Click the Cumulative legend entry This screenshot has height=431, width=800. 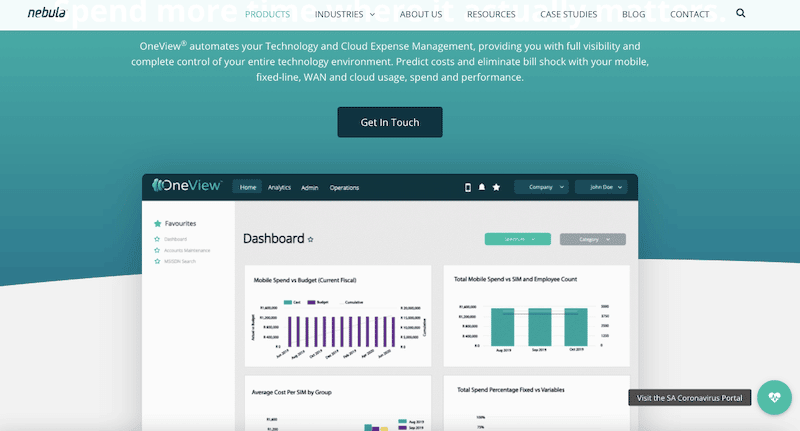coord(354,302)
